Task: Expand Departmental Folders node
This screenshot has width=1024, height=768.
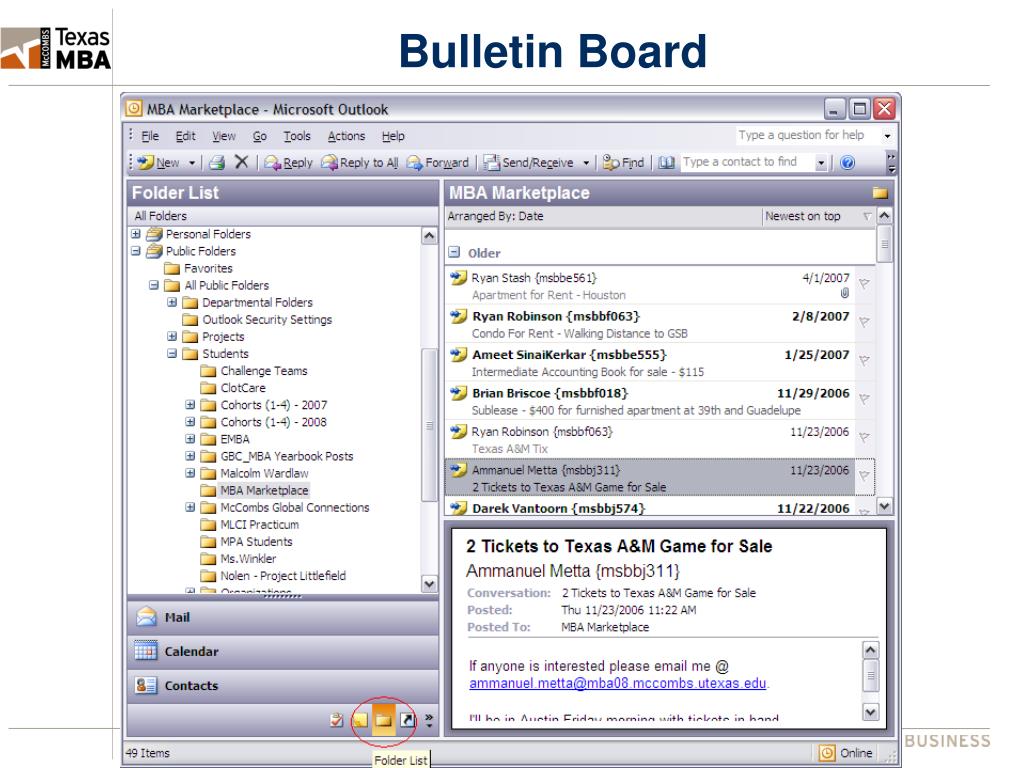Action: (x=172, y=302)
